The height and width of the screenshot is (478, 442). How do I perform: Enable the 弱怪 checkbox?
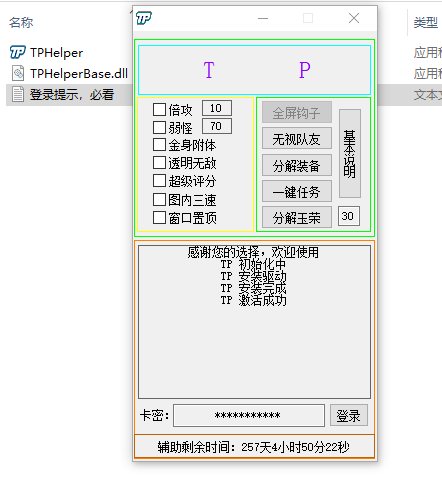pos(159,127)
